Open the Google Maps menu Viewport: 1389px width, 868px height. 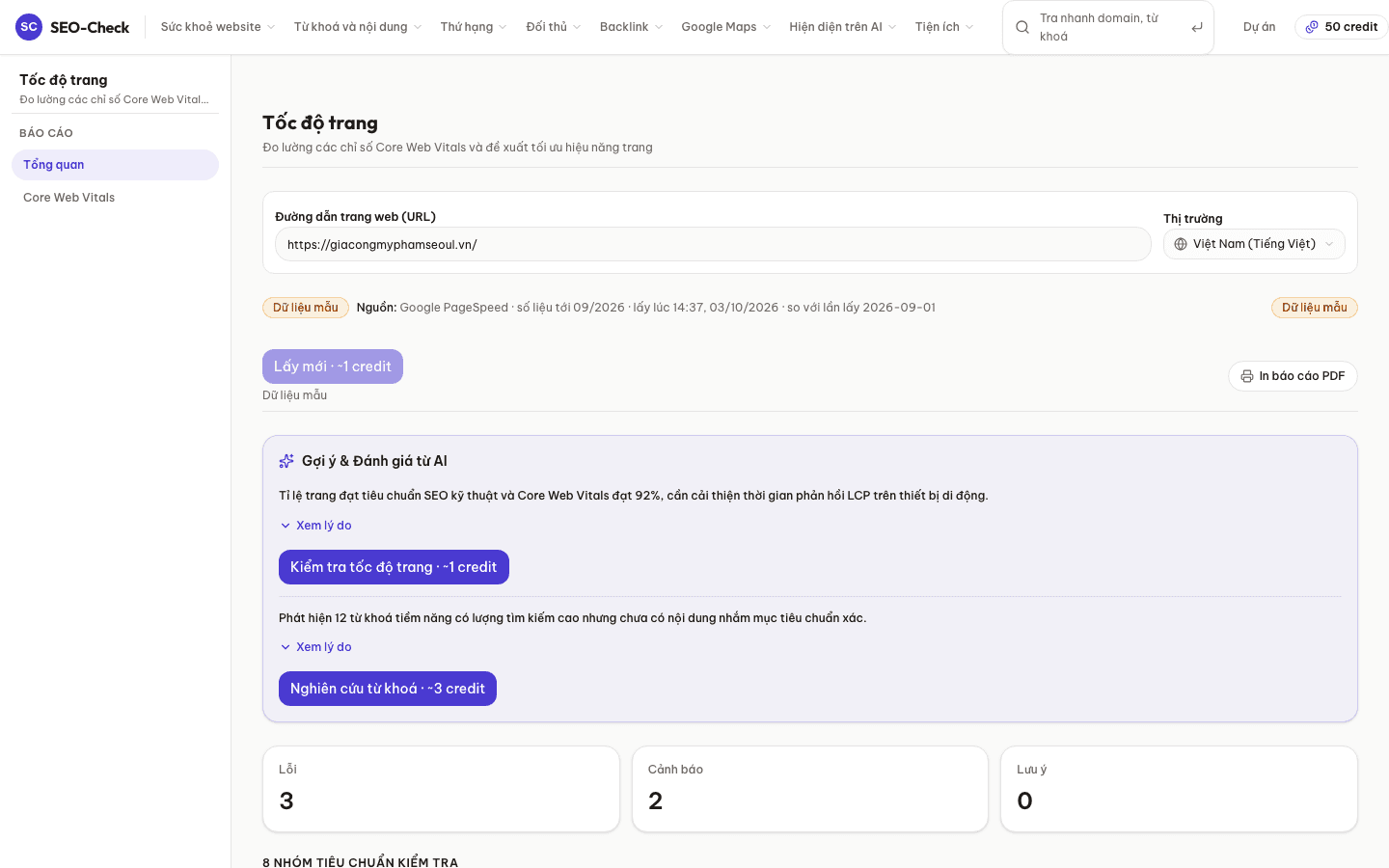(726, 27)
